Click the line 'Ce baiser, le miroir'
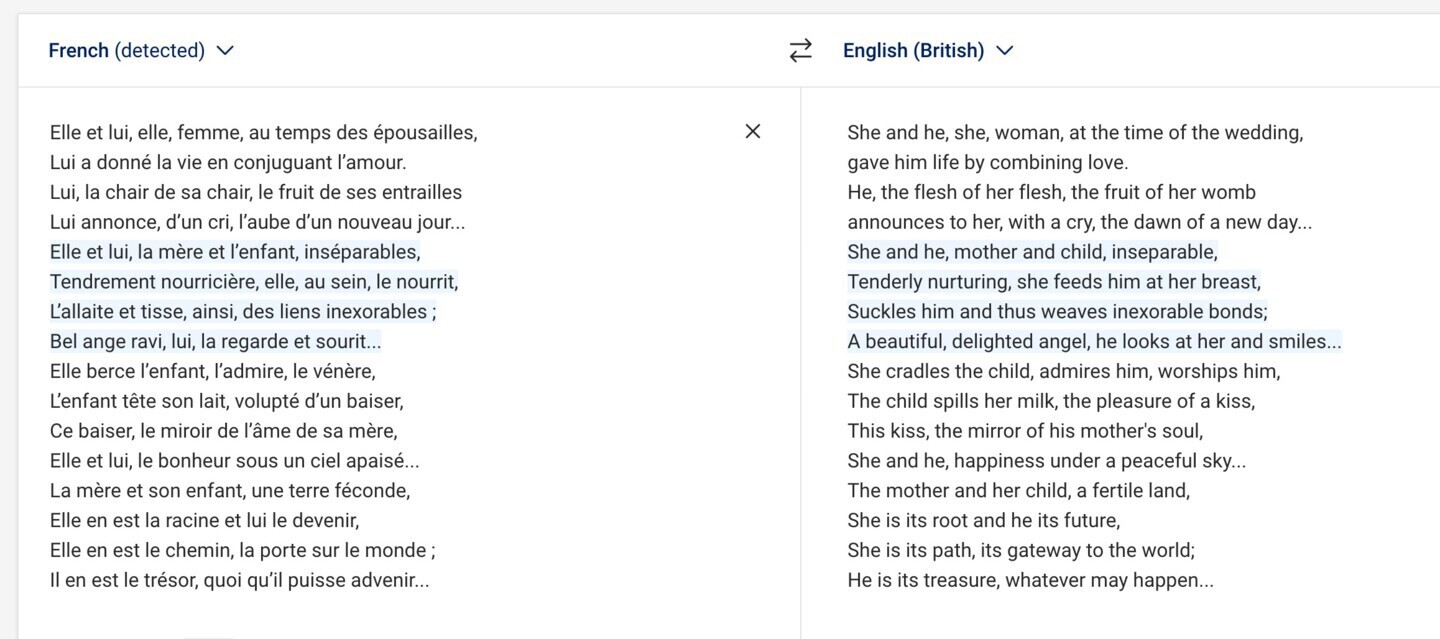This screenshot has height=639, width=1440. (223, 431)
